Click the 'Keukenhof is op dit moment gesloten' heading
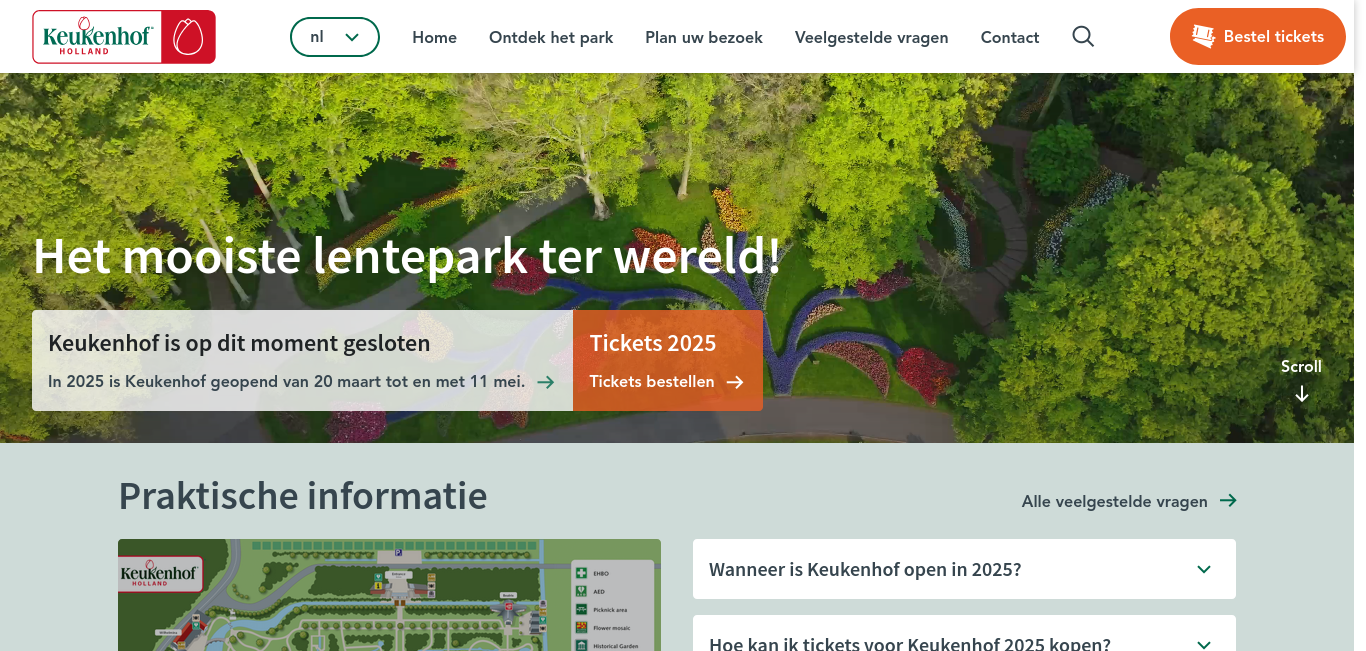 pos(239,343)
